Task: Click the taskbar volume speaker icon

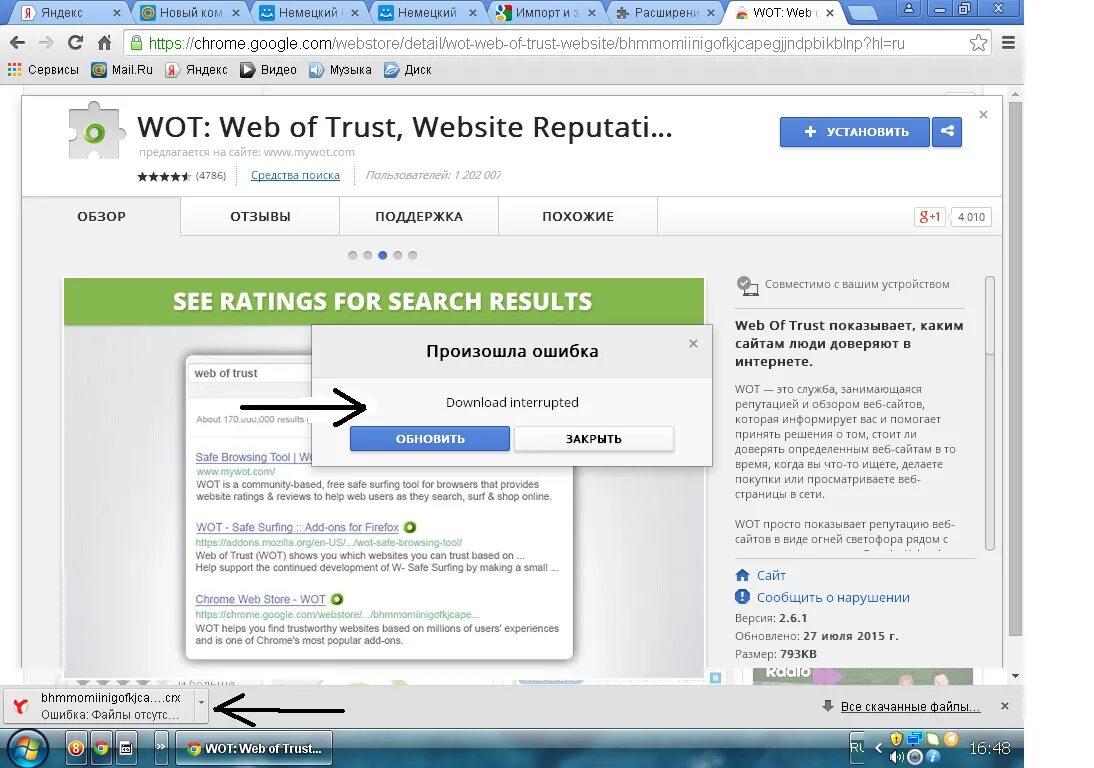Action: tap(897, 756)
